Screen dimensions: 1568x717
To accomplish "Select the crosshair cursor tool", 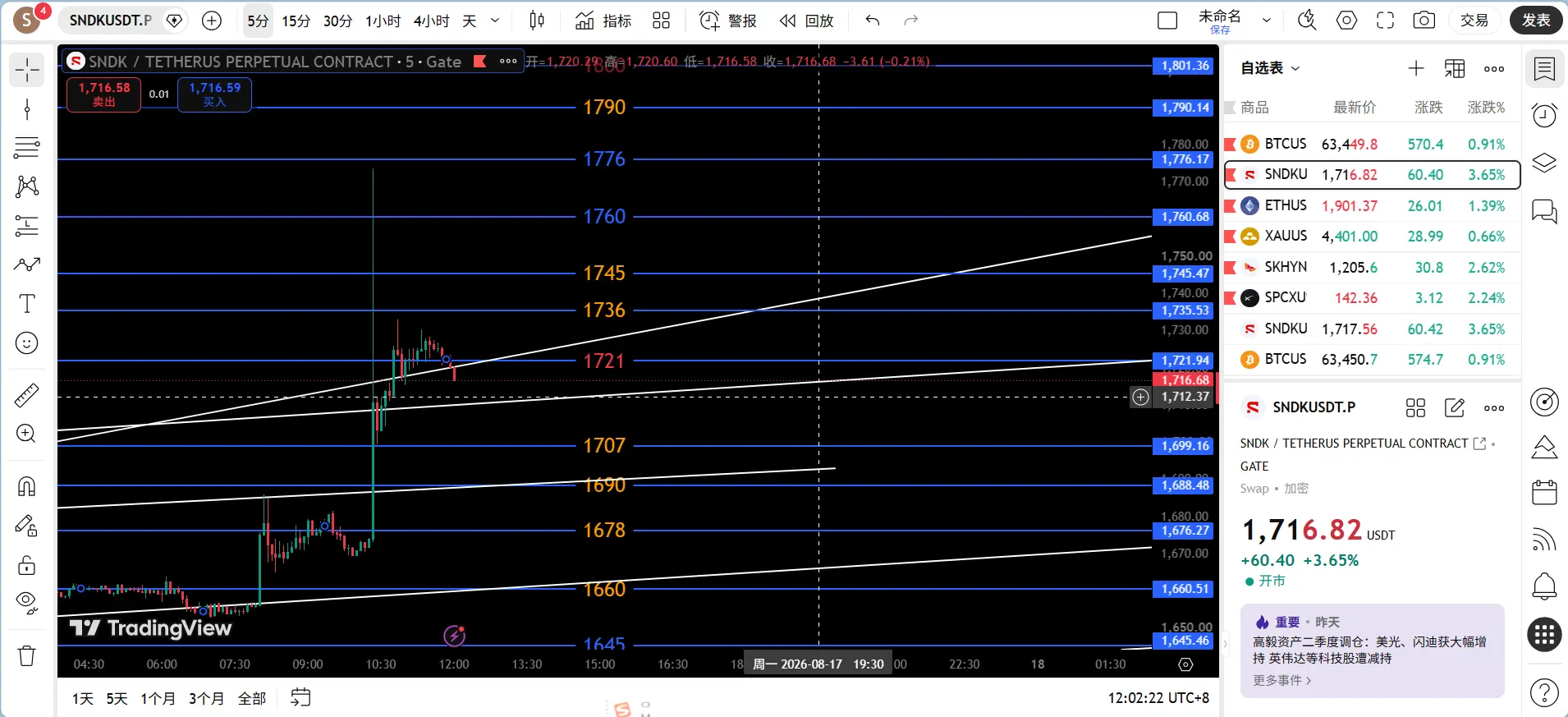I will coord(27,70).
